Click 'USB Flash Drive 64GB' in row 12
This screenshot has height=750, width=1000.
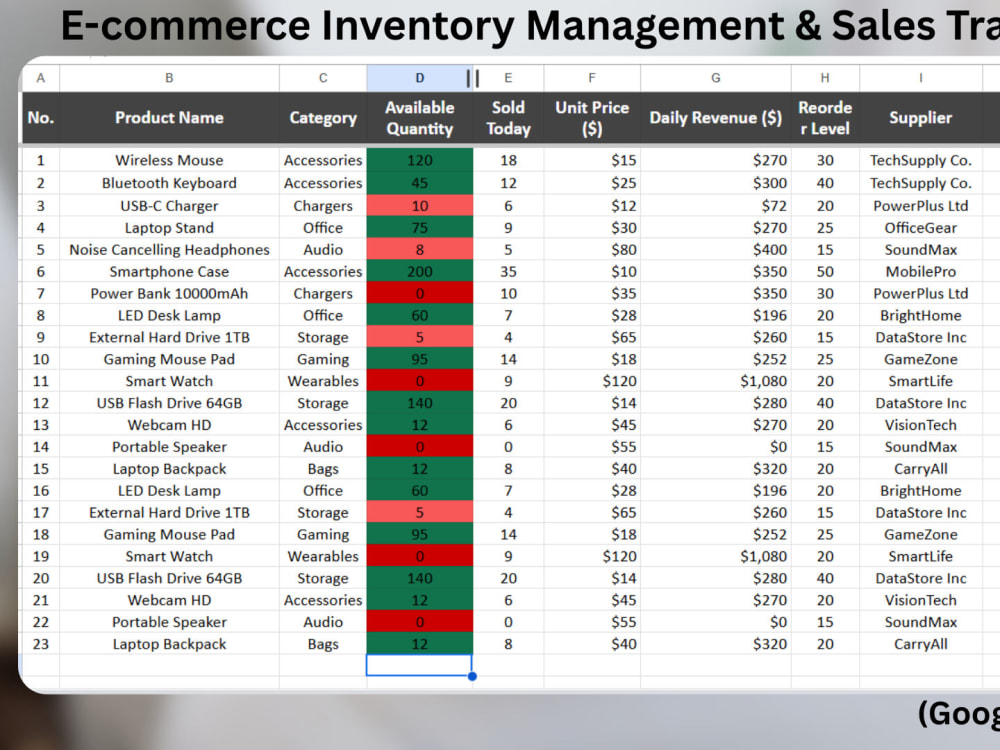(x=169, y=403)
